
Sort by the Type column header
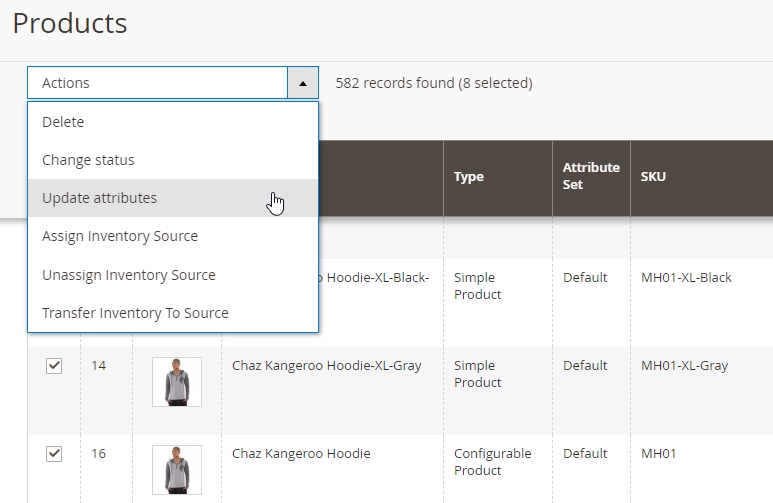point(497,177)
